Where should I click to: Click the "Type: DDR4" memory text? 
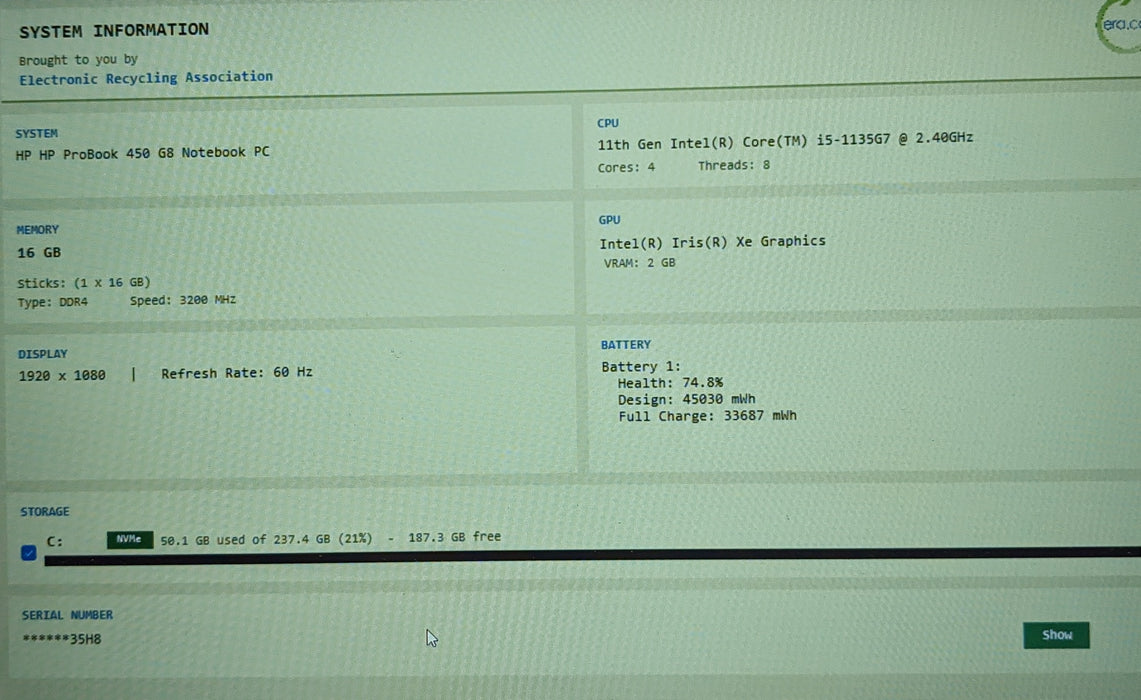click(52, 301)
